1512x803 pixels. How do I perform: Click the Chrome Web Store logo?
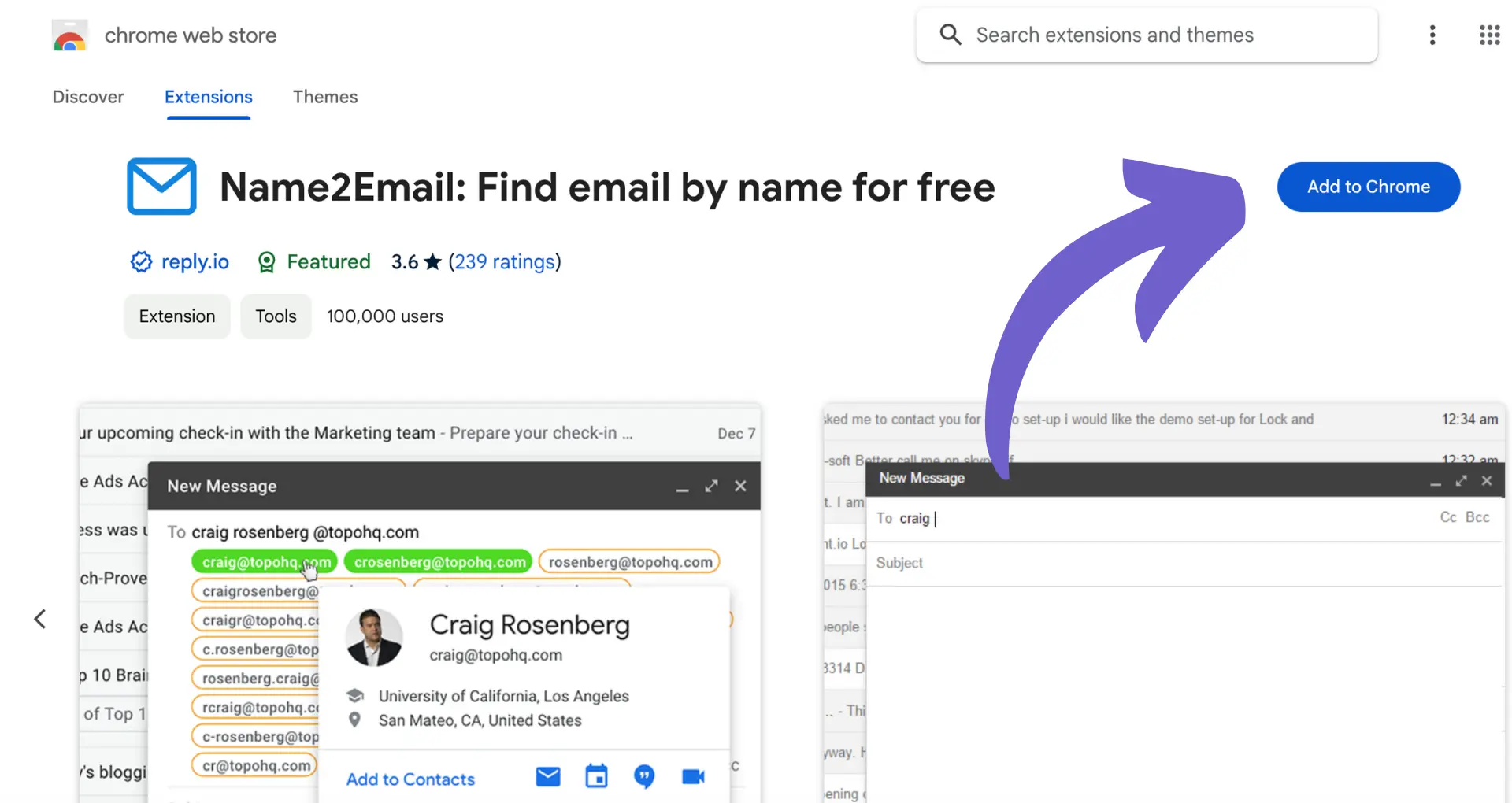69,35
